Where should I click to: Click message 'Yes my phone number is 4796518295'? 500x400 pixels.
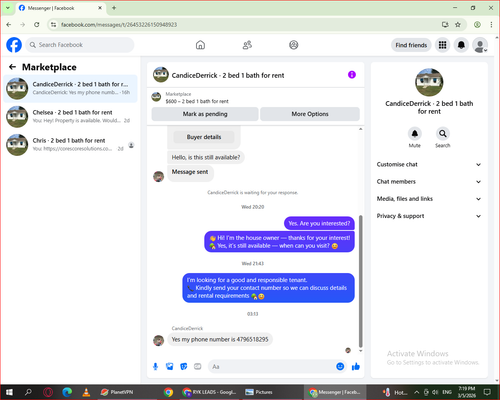[220, 339]
